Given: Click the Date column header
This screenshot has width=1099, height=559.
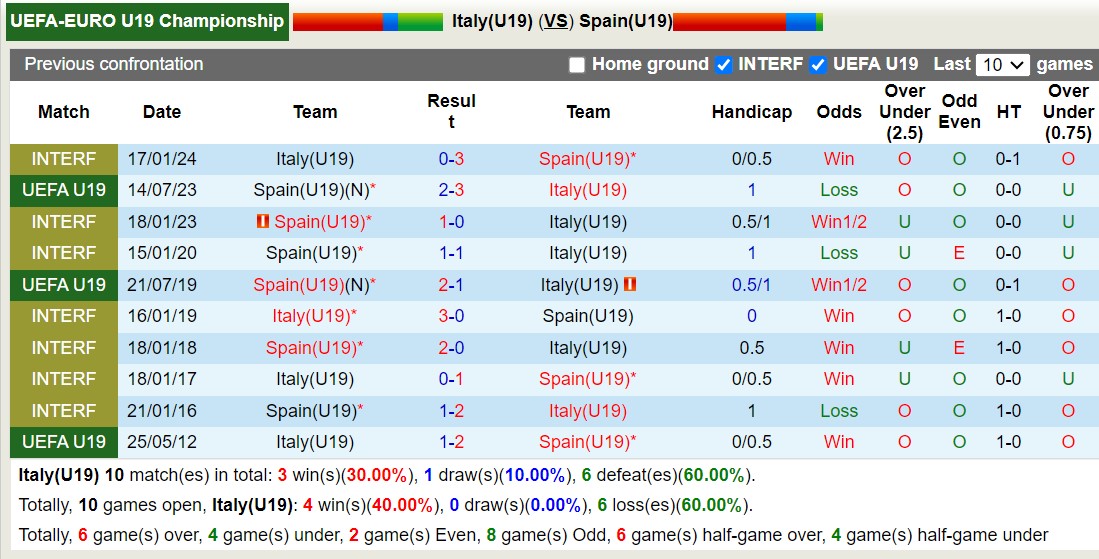Looking at the screenshot, I should (x=162, y=112).
